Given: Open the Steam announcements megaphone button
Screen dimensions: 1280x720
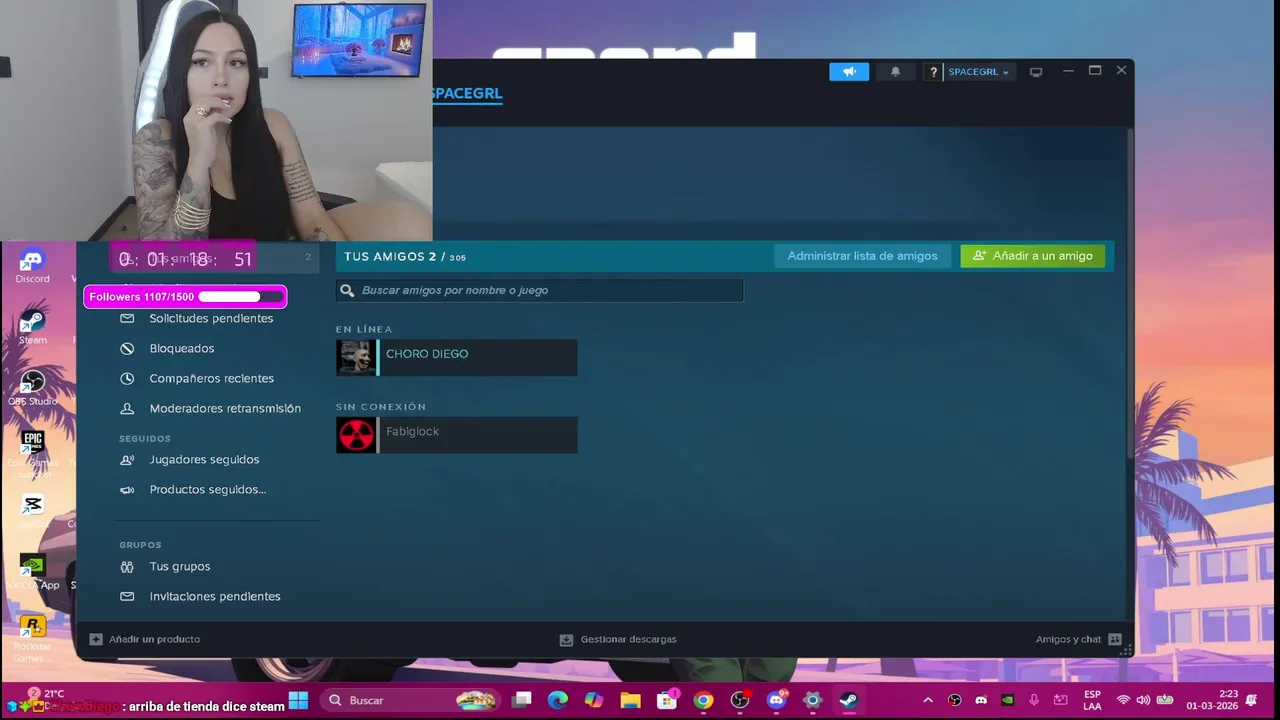Looking at the screenshot, I should [x=849, y=72].
